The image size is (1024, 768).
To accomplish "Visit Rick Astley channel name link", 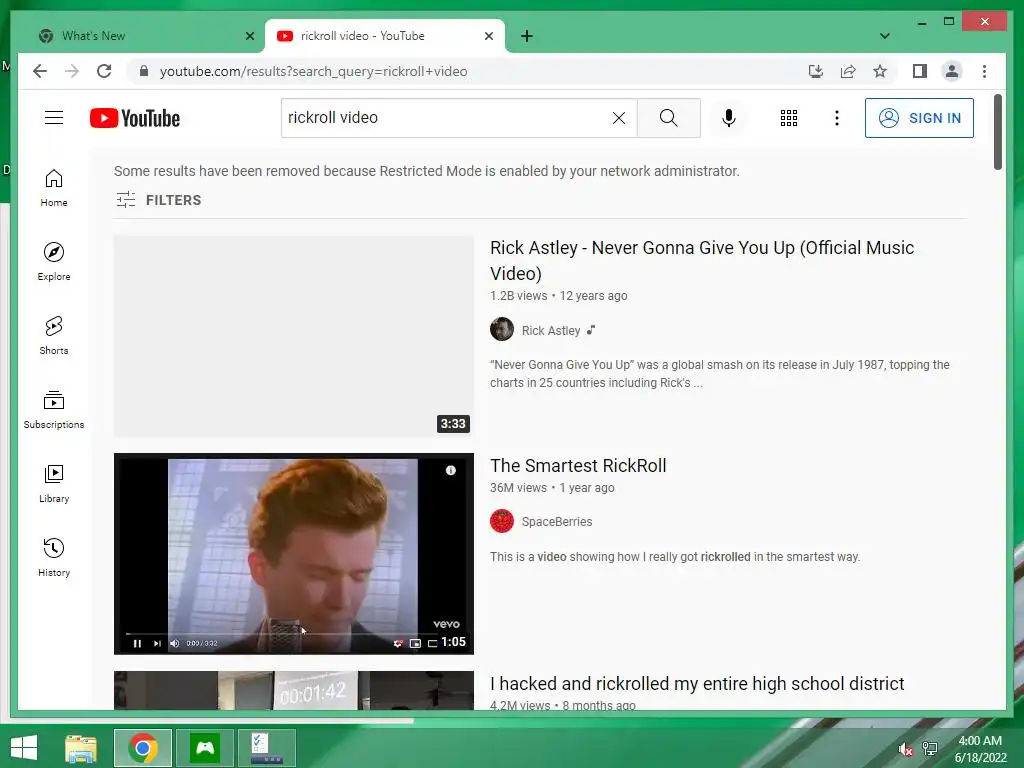I will (551, 330).
